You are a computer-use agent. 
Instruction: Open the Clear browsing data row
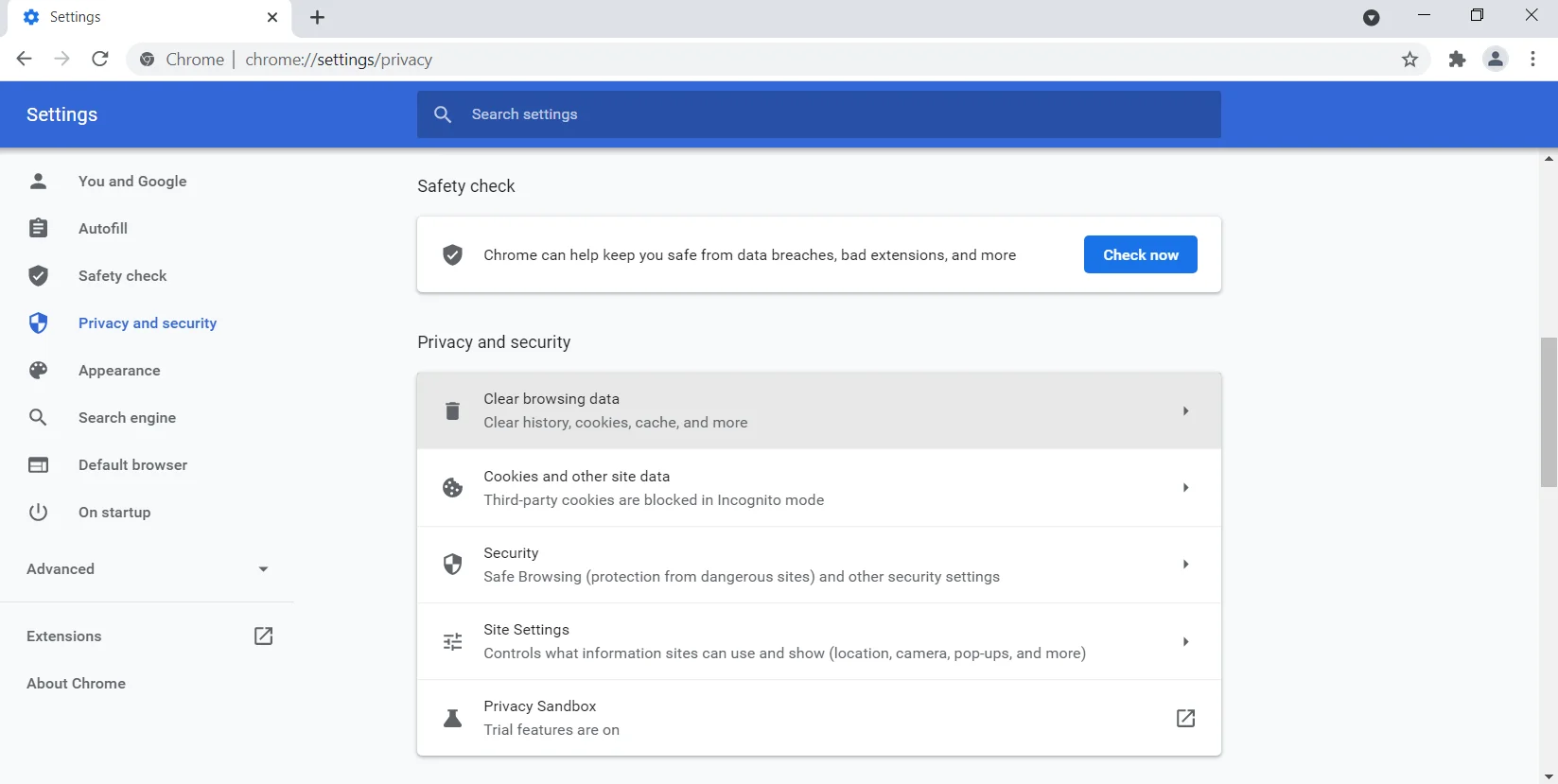(x=819, y=410)
